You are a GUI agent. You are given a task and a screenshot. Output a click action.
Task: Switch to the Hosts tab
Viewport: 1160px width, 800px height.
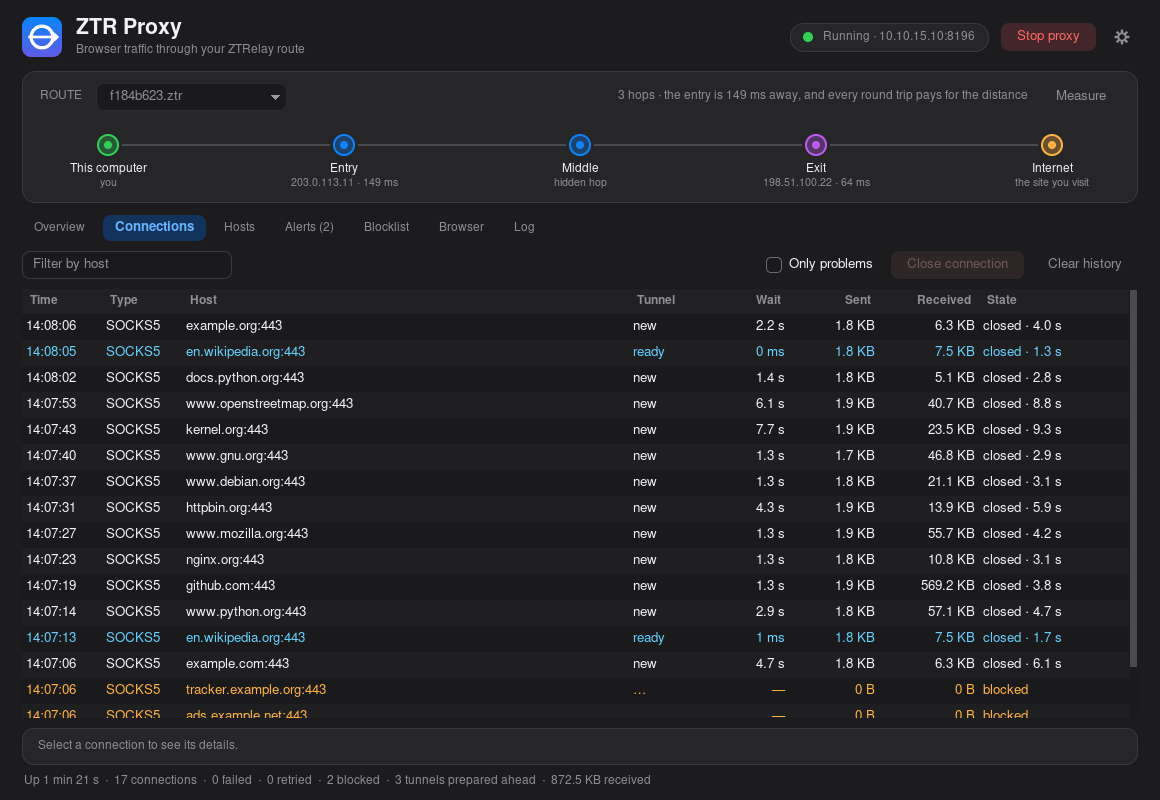coord(240,227)
